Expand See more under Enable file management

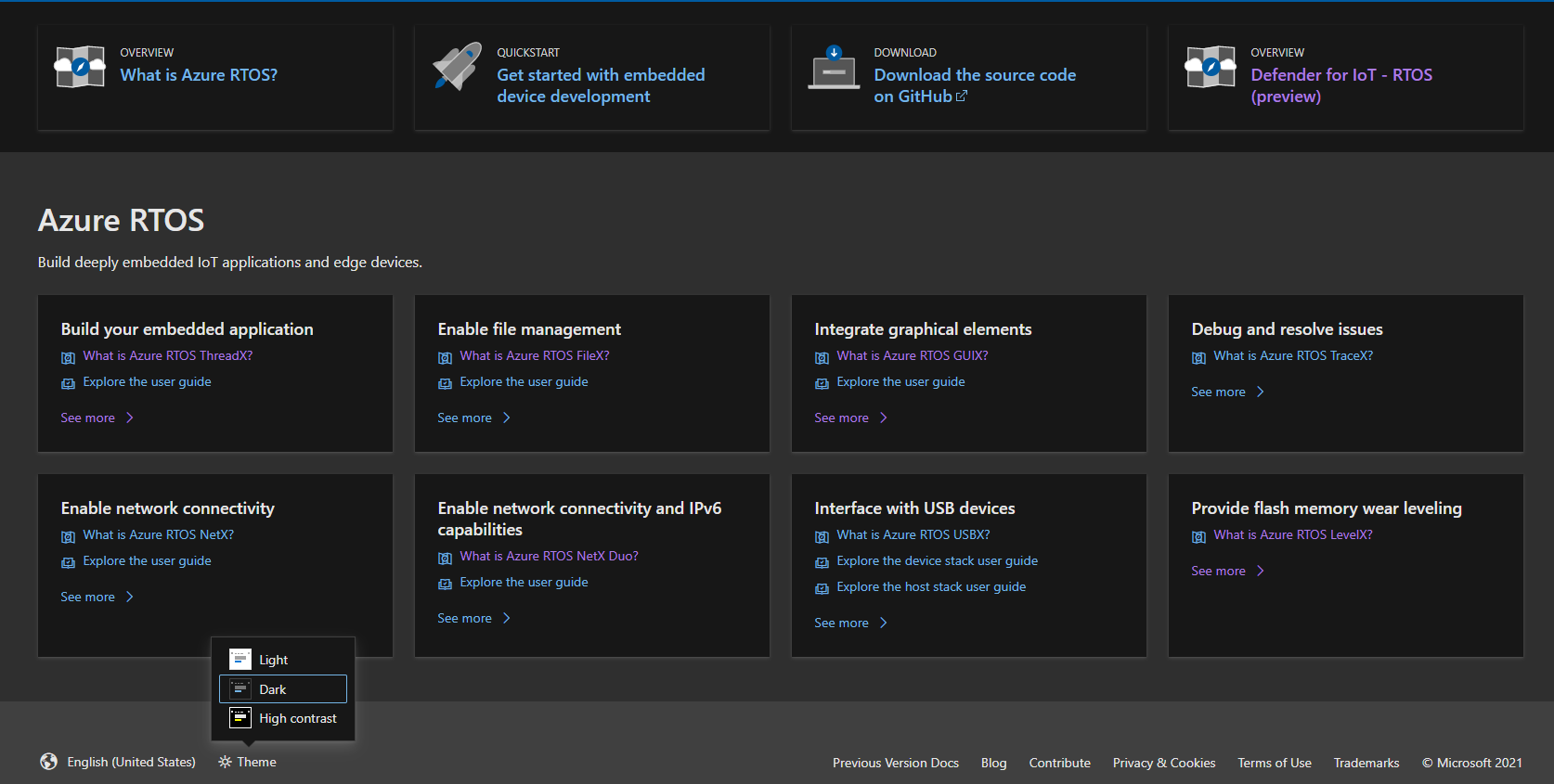[474, 418]
